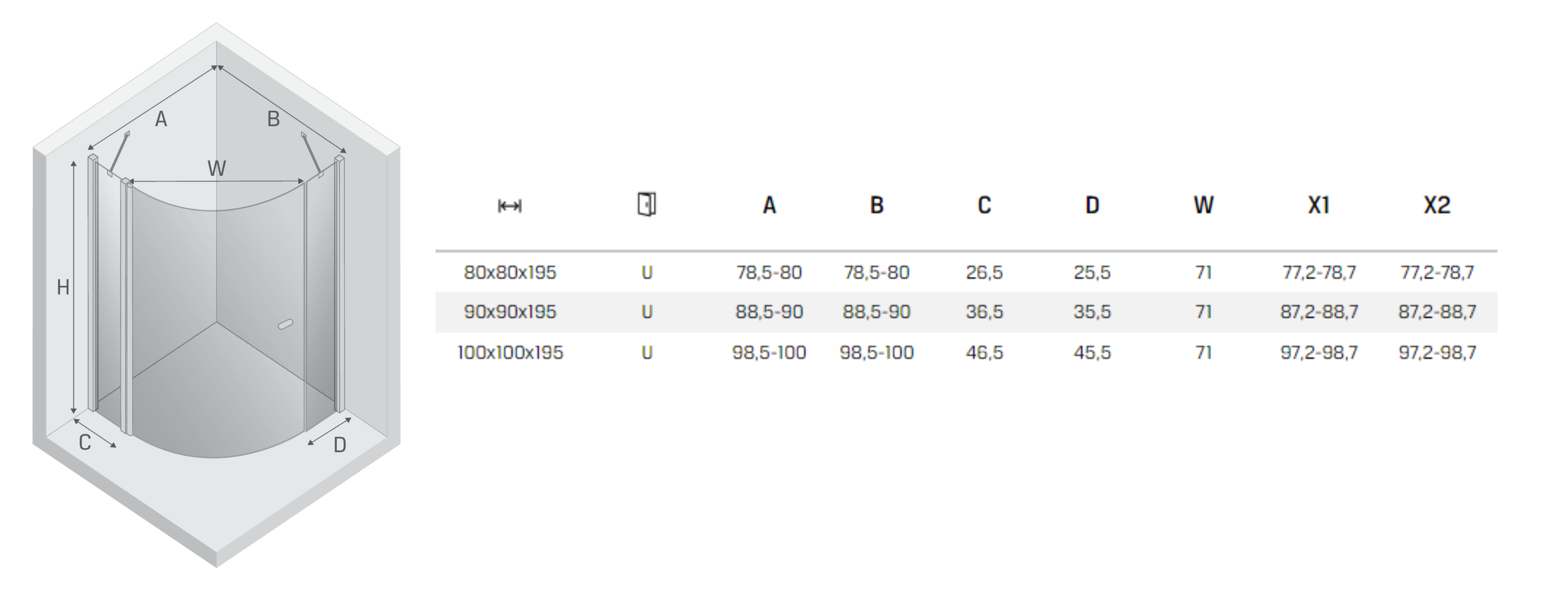
Task: Click the 45,5 value in column D
Action: (x=1092, y=352)
